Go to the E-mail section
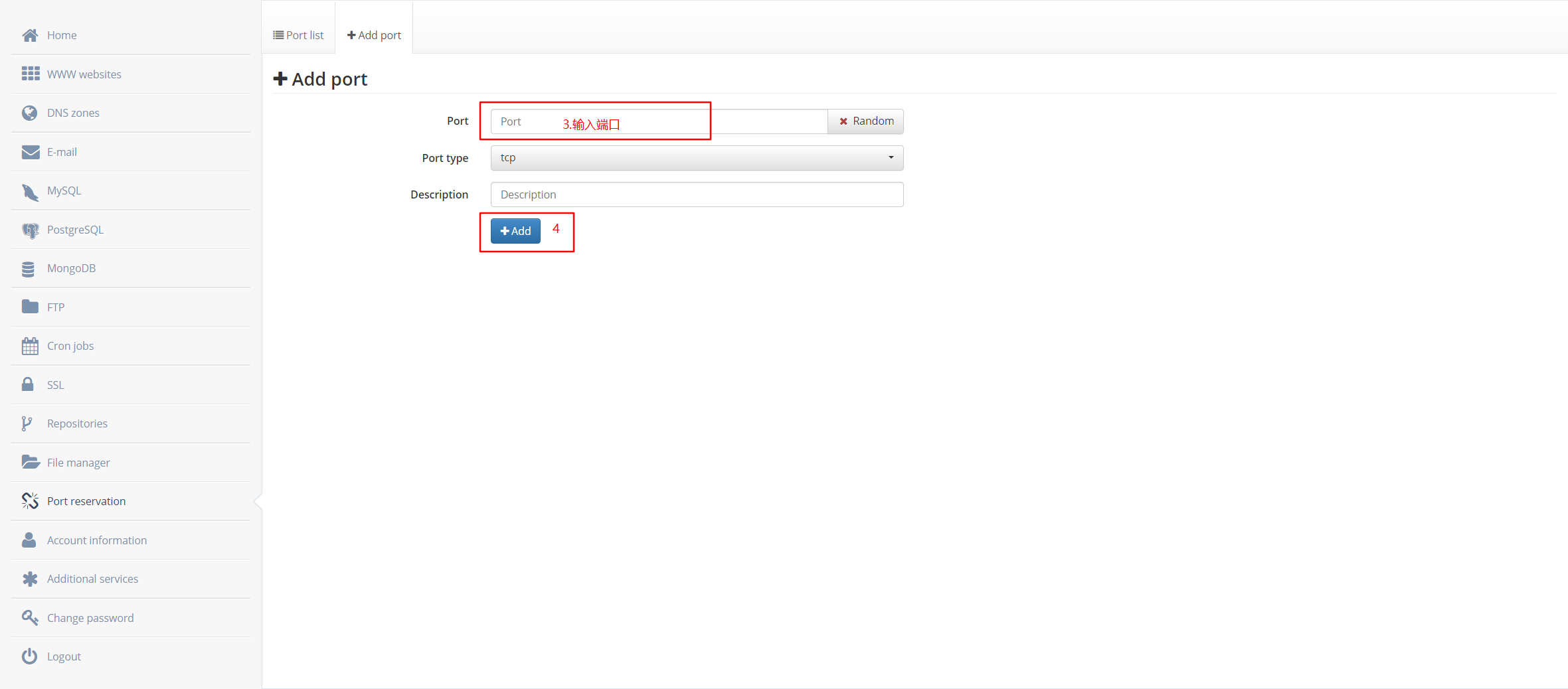 coord(62,151)
